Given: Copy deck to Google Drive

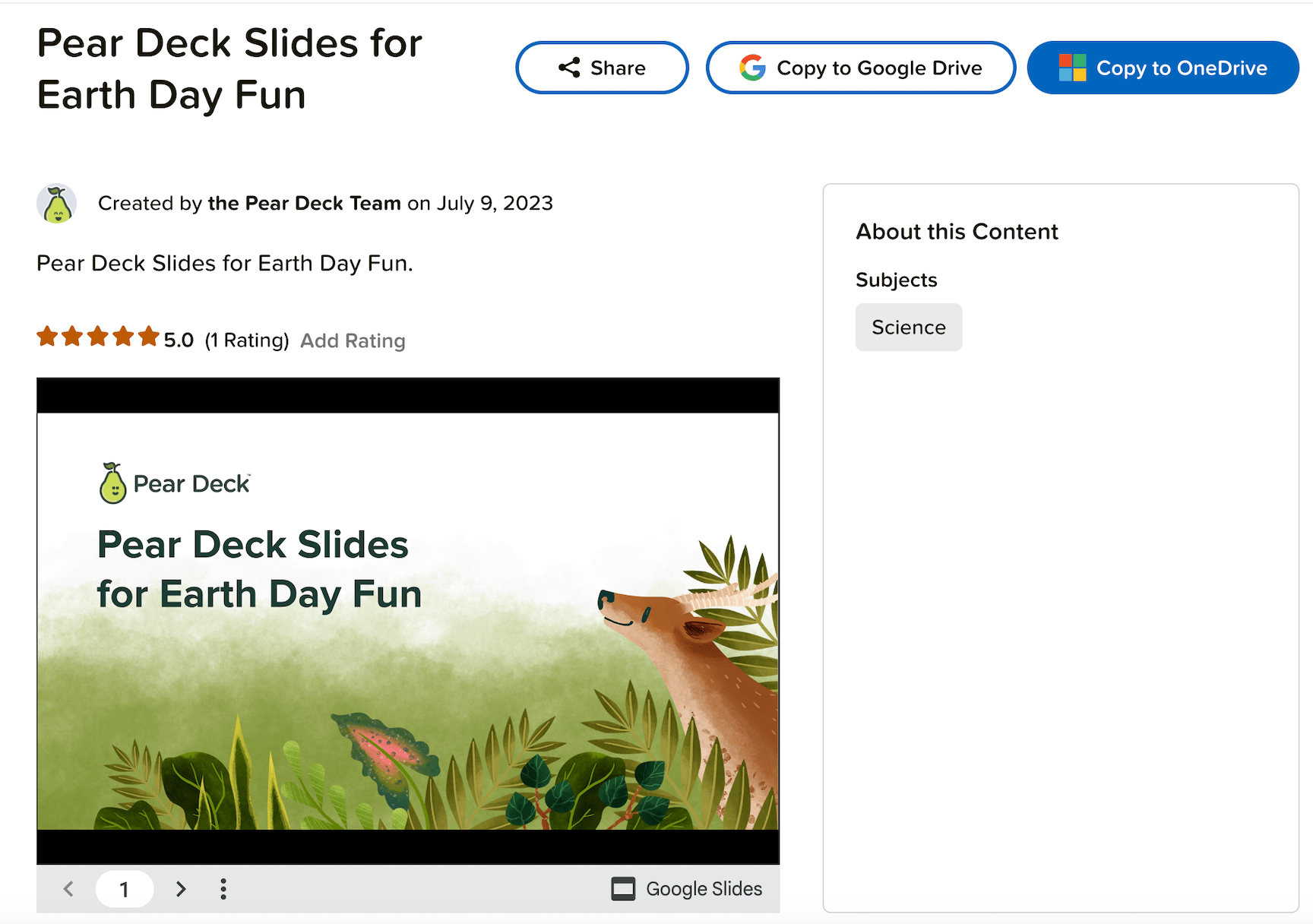Looking at the screenshot, I should pos(860,68).
